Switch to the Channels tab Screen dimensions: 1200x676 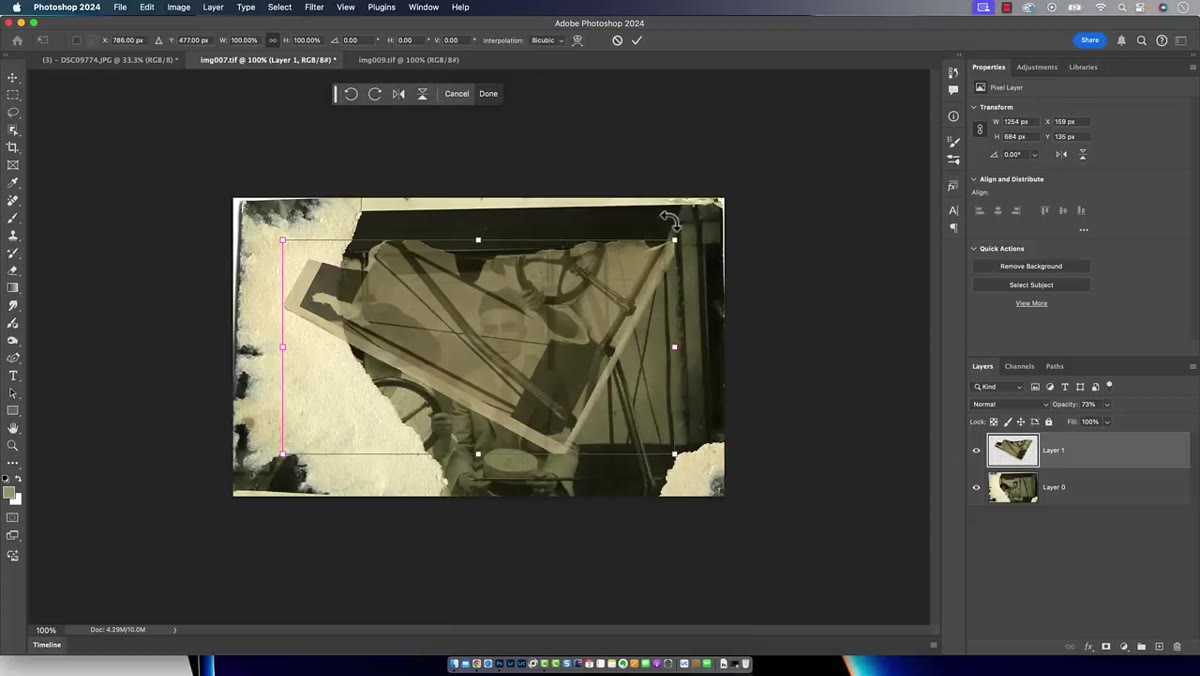(1019, 366)
